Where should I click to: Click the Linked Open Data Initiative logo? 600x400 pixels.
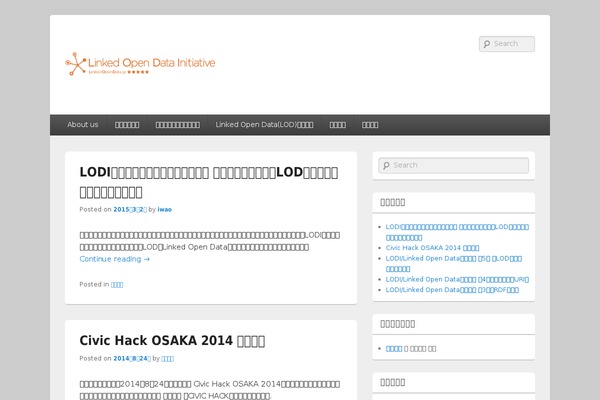pyautogui.click(x=140, y=64)
